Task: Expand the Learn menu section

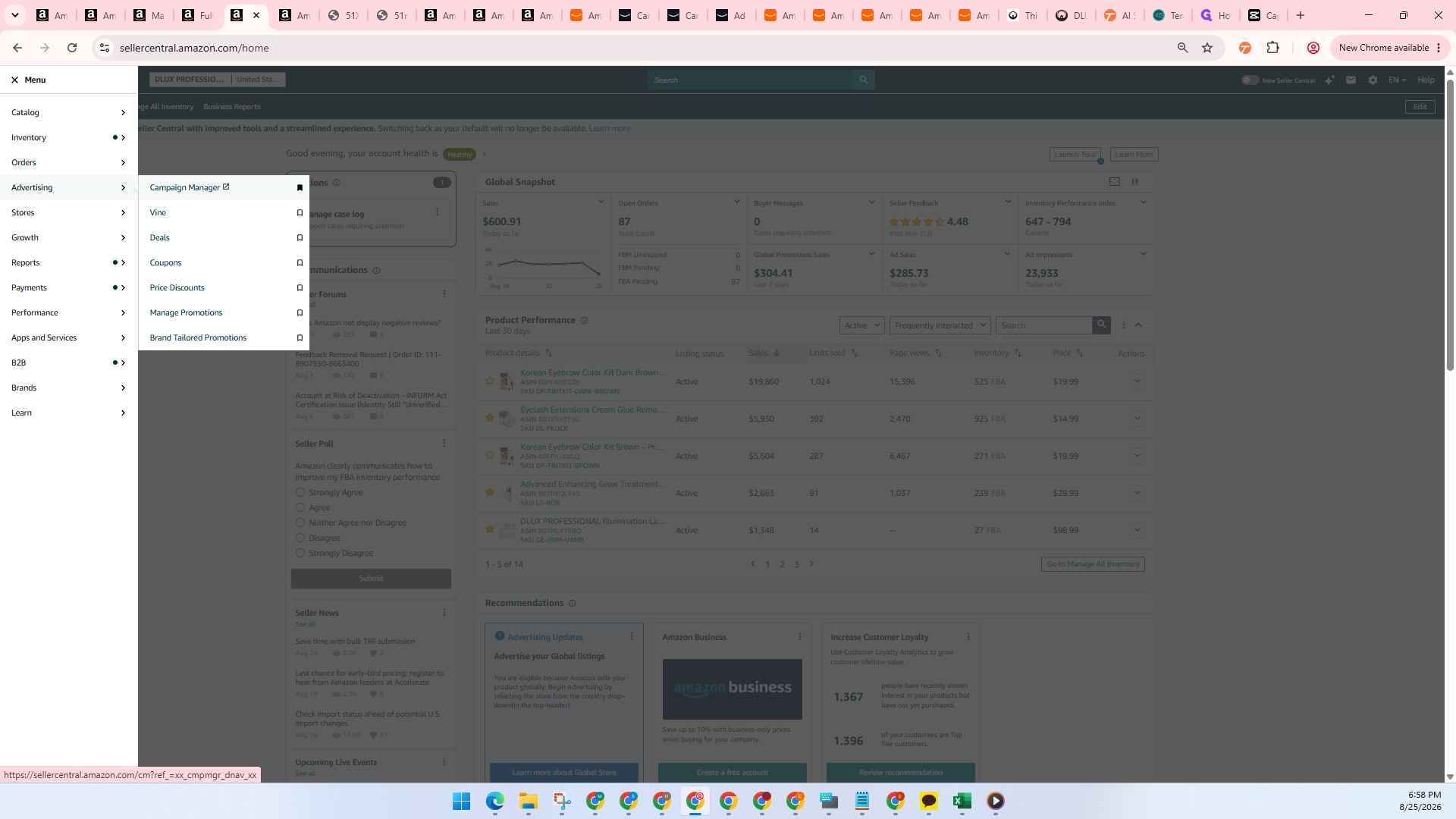Action: click(x=68, y=413)
